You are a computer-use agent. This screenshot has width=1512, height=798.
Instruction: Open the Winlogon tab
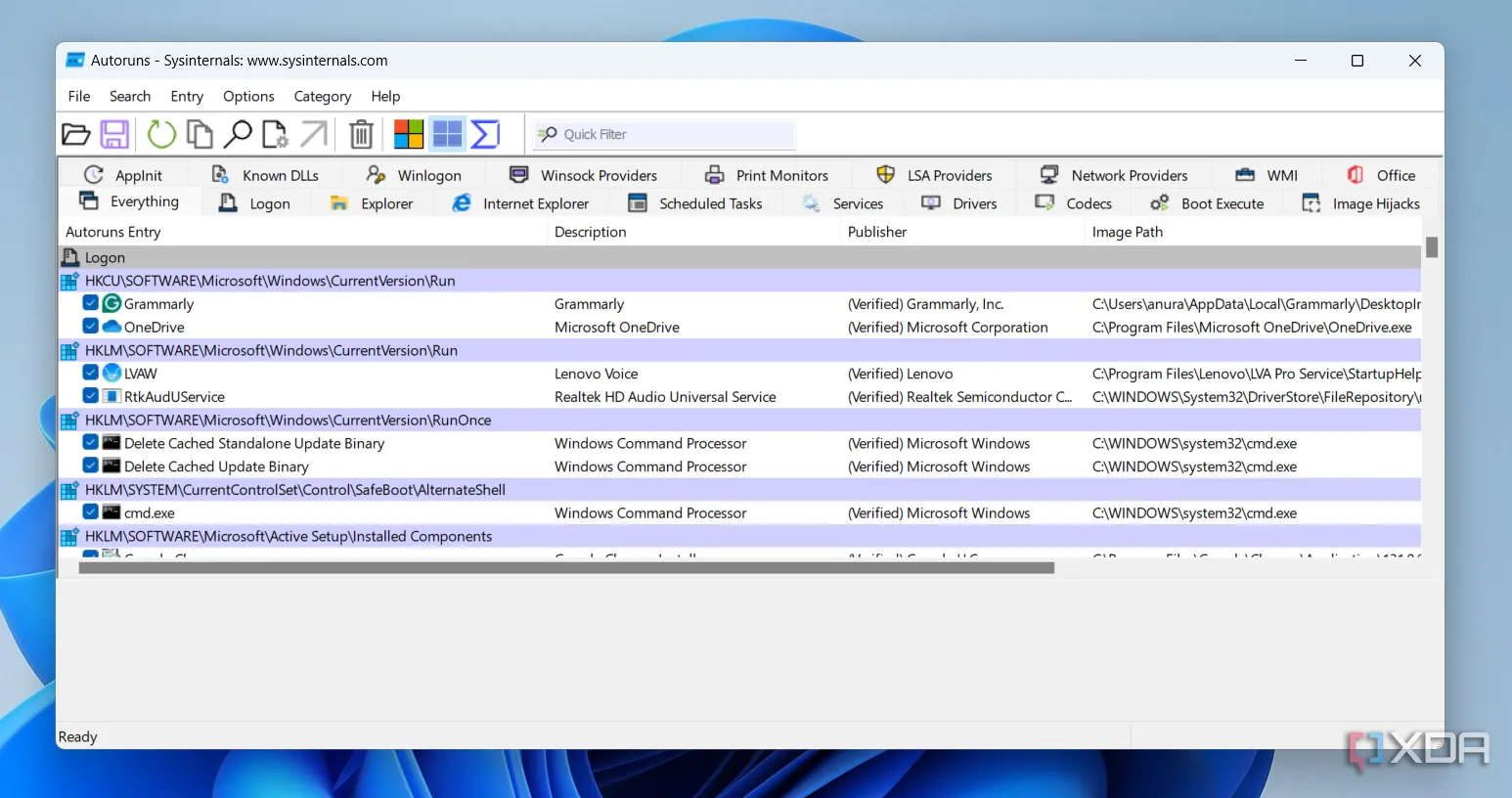click(414, 175)
